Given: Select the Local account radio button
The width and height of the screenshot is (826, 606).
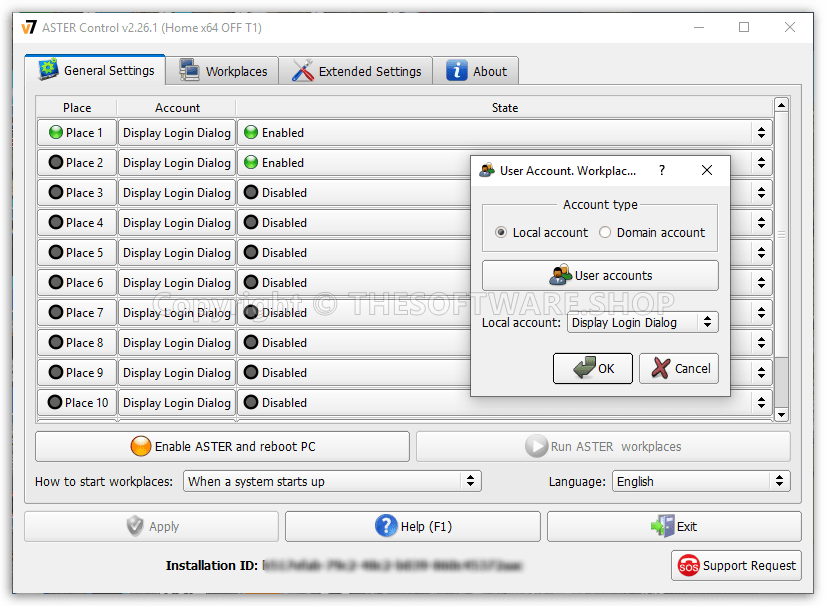Looking at the screenshot, I should 501,232.
